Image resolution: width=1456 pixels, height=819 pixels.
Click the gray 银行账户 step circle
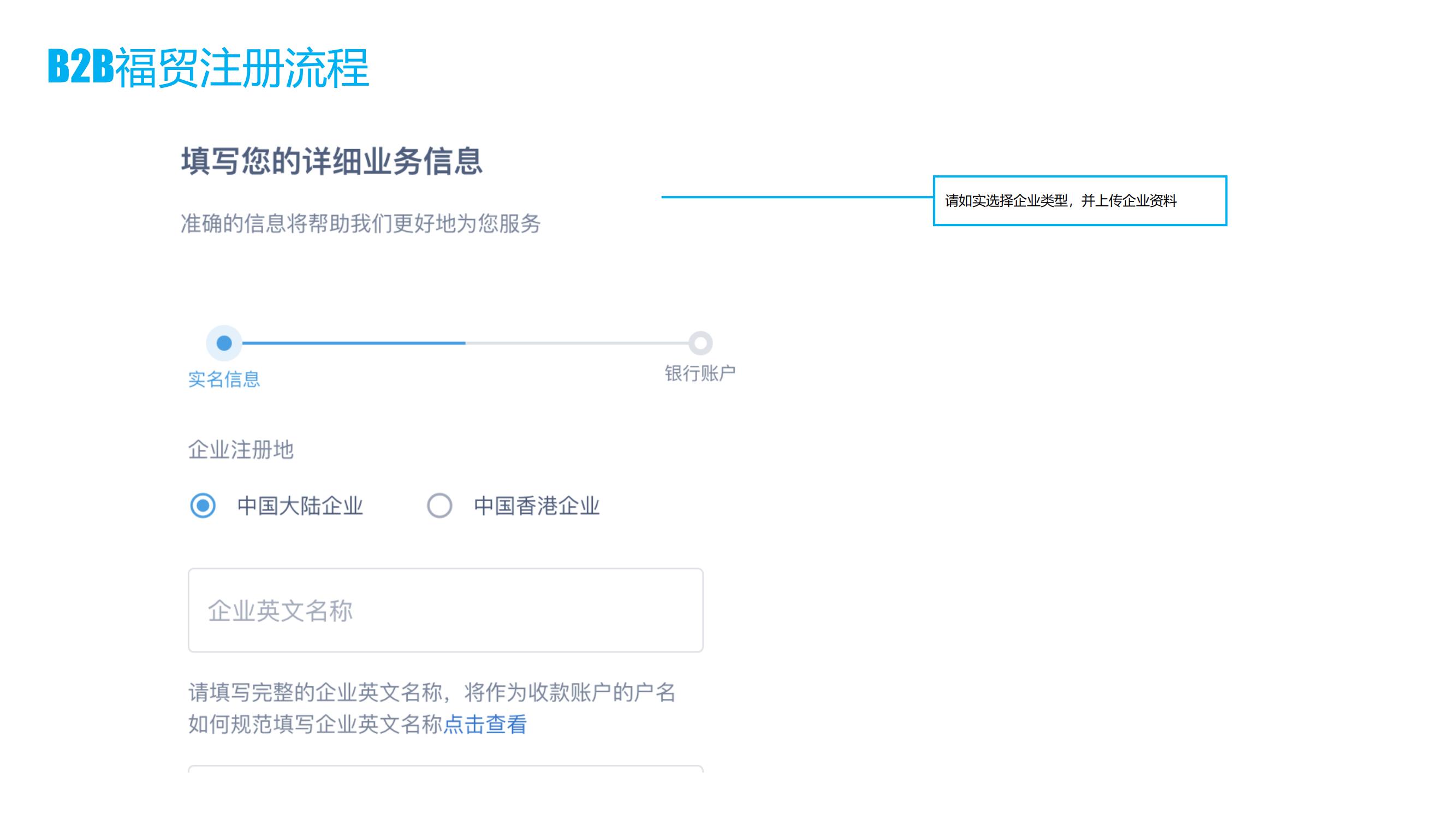click(700, 343)
